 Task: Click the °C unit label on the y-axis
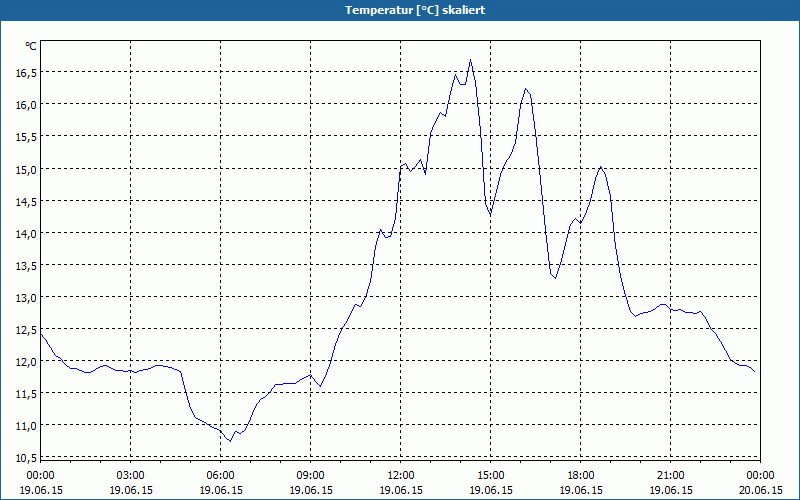pos(31,46)
